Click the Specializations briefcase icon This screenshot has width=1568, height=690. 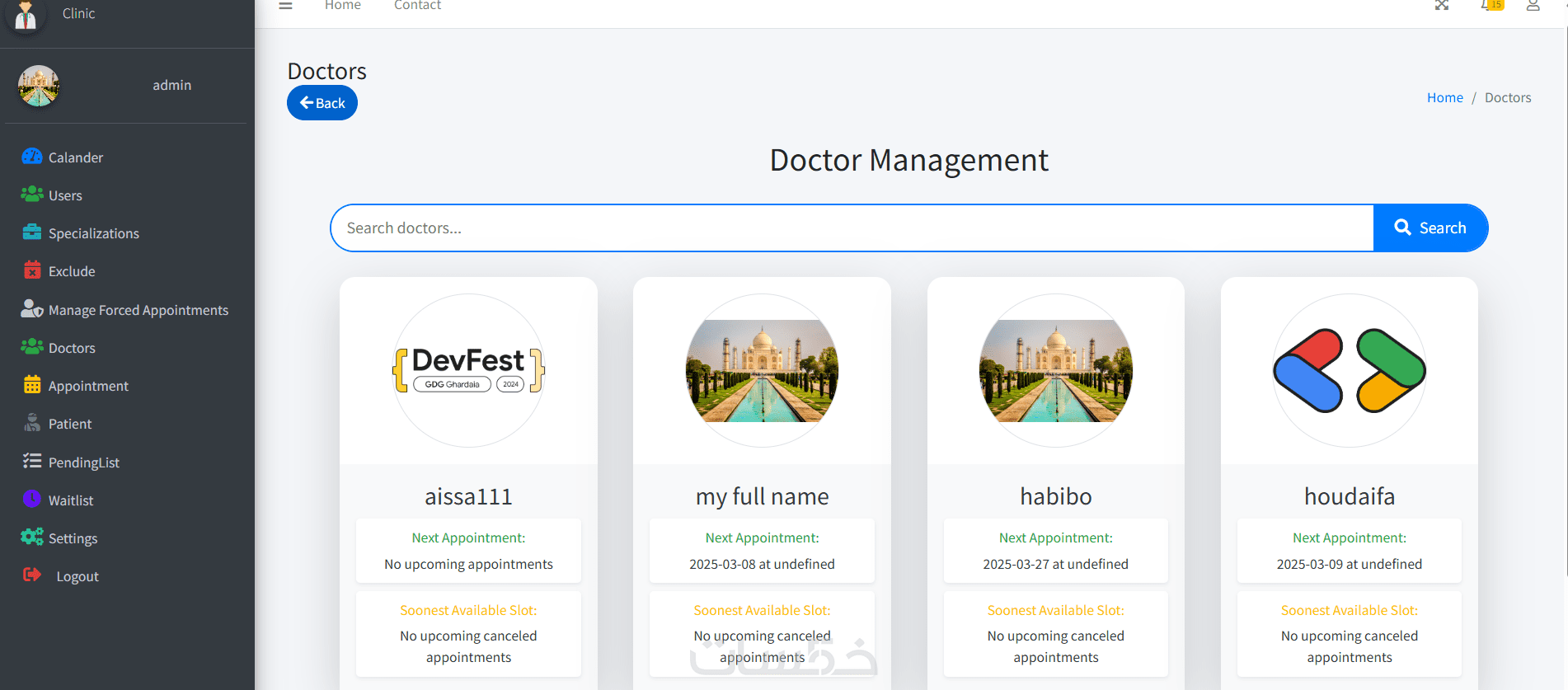pyautogui.click(x=32, y=232)
